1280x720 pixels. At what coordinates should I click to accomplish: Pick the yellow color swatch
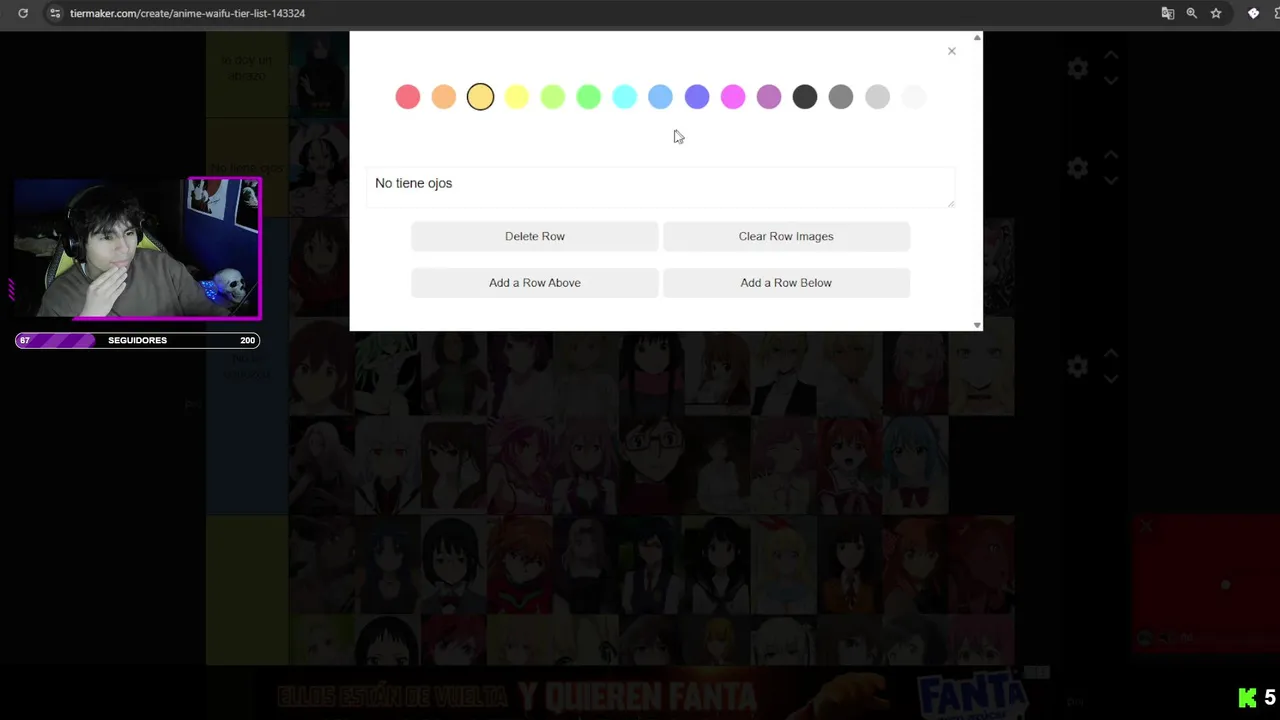(x=516, y=97)
